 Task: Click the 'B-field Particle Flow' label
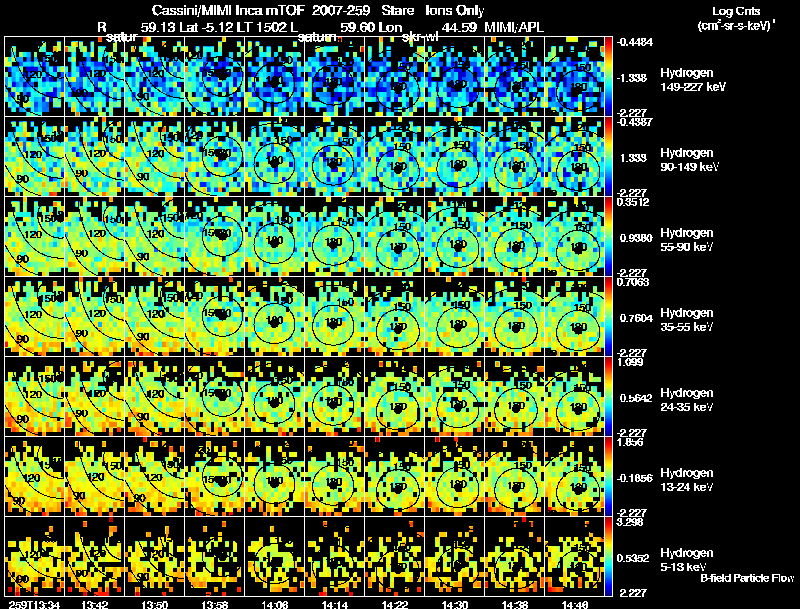pos(747,578)
